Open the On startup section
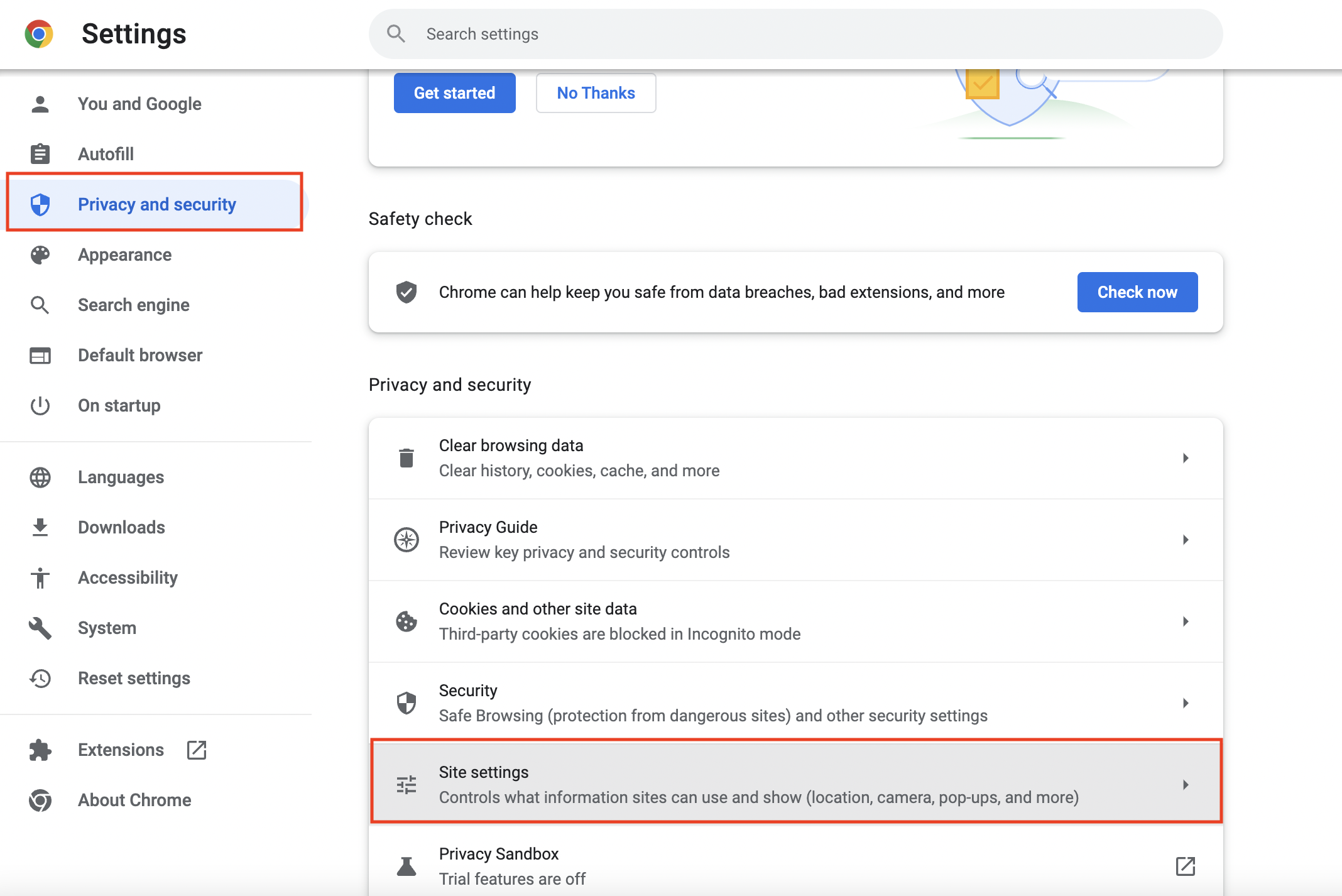Viewport: 1342px width, 896px height. 156,405
